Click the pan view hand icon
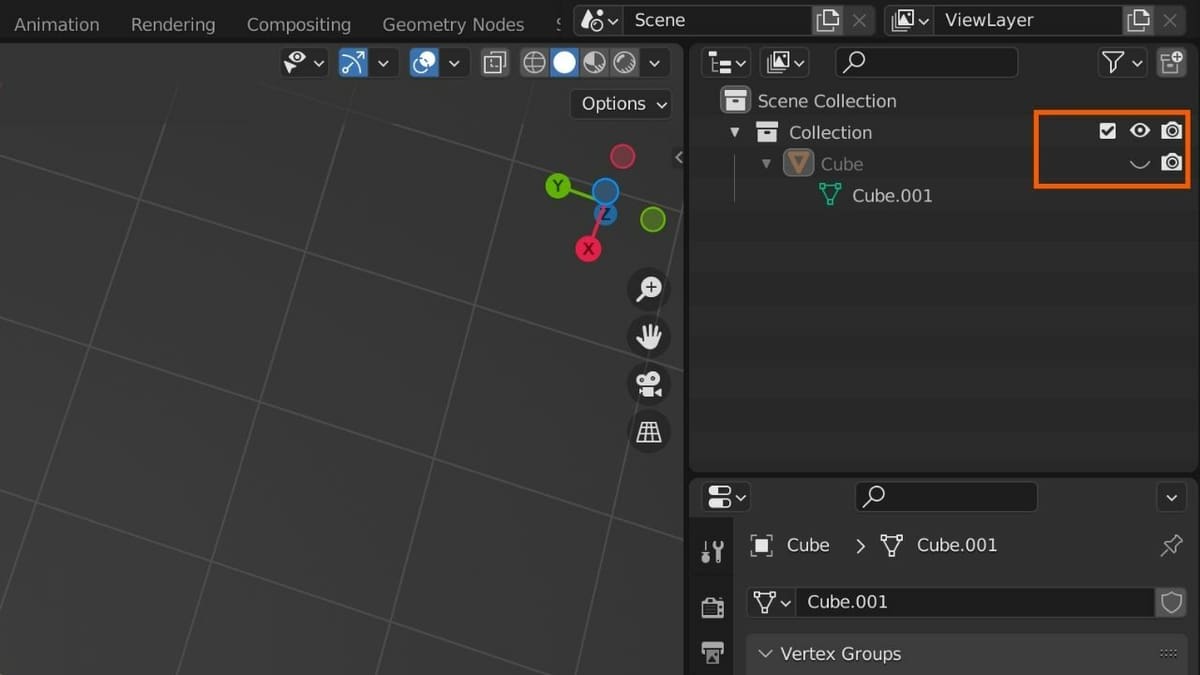 coord(649,336)
